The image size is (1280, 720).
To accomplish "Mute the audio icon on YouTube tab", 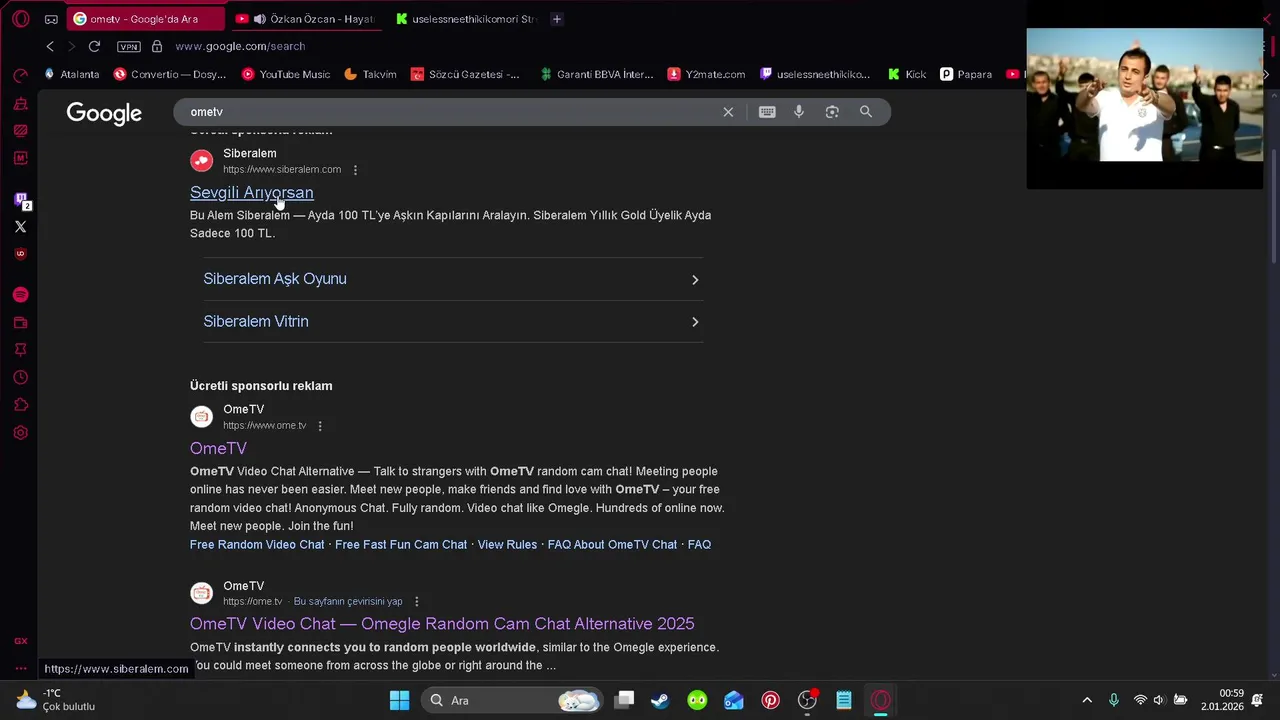I will pyautogui.click(x=260, y=19).
